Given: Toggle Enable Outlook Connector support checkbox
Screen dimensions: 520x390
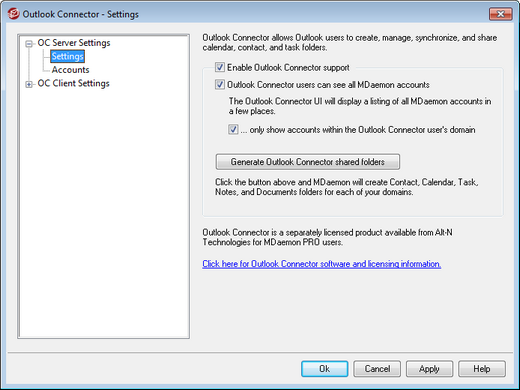Looking at the screenshot, I should [x=220, y=67].
